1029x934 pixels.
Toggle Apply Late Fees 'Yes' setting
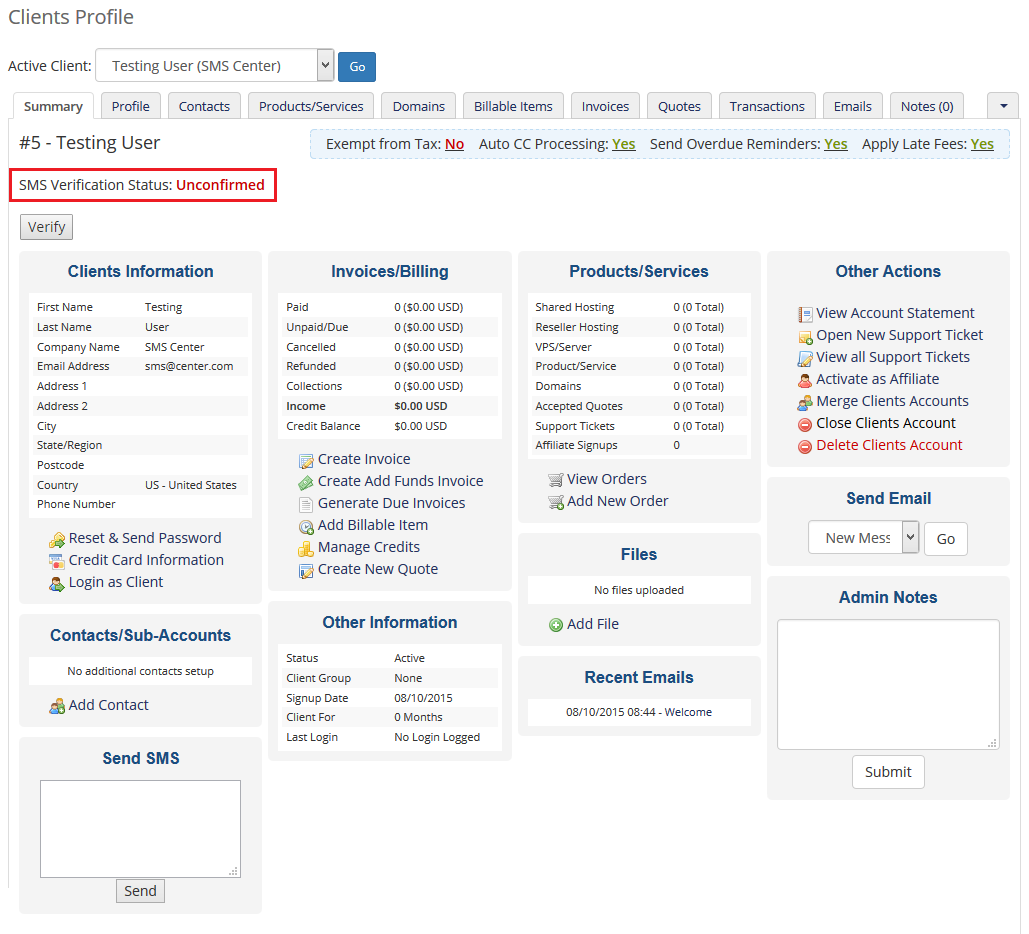click(x=982, y=144)
